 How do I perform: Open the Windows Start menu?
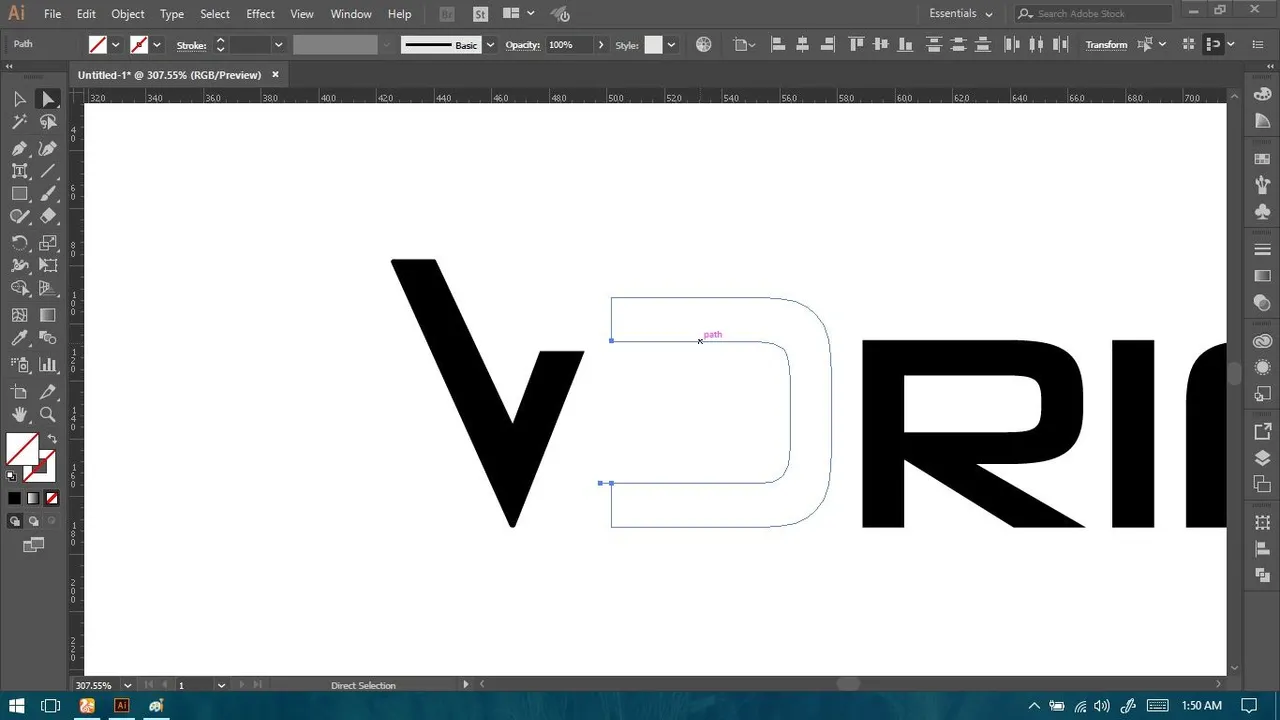tap(17, 706)
